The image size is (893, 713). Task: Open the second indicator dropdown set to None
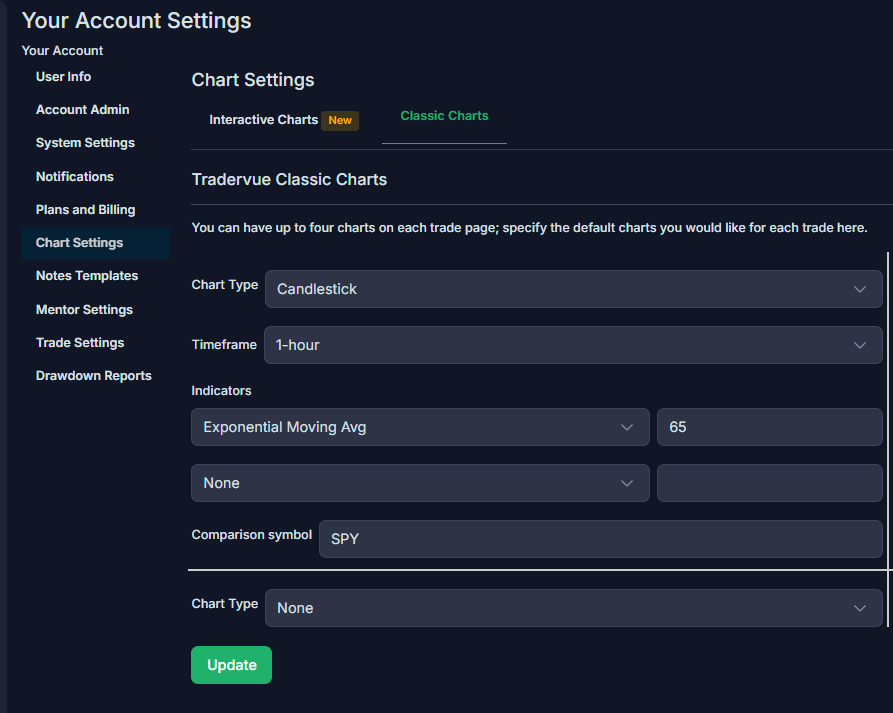point(420,483)
